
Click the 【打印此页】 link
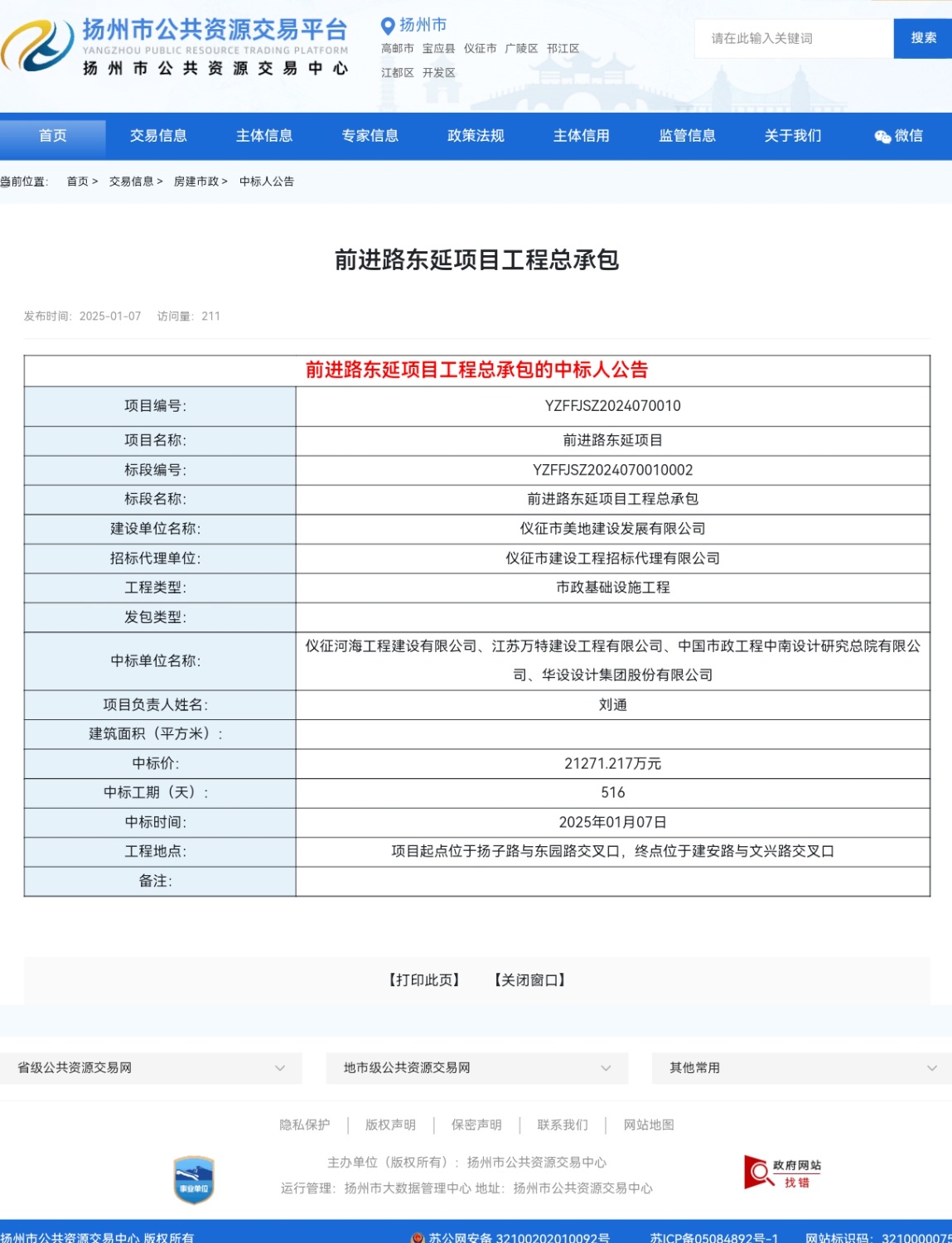point(424,980)
